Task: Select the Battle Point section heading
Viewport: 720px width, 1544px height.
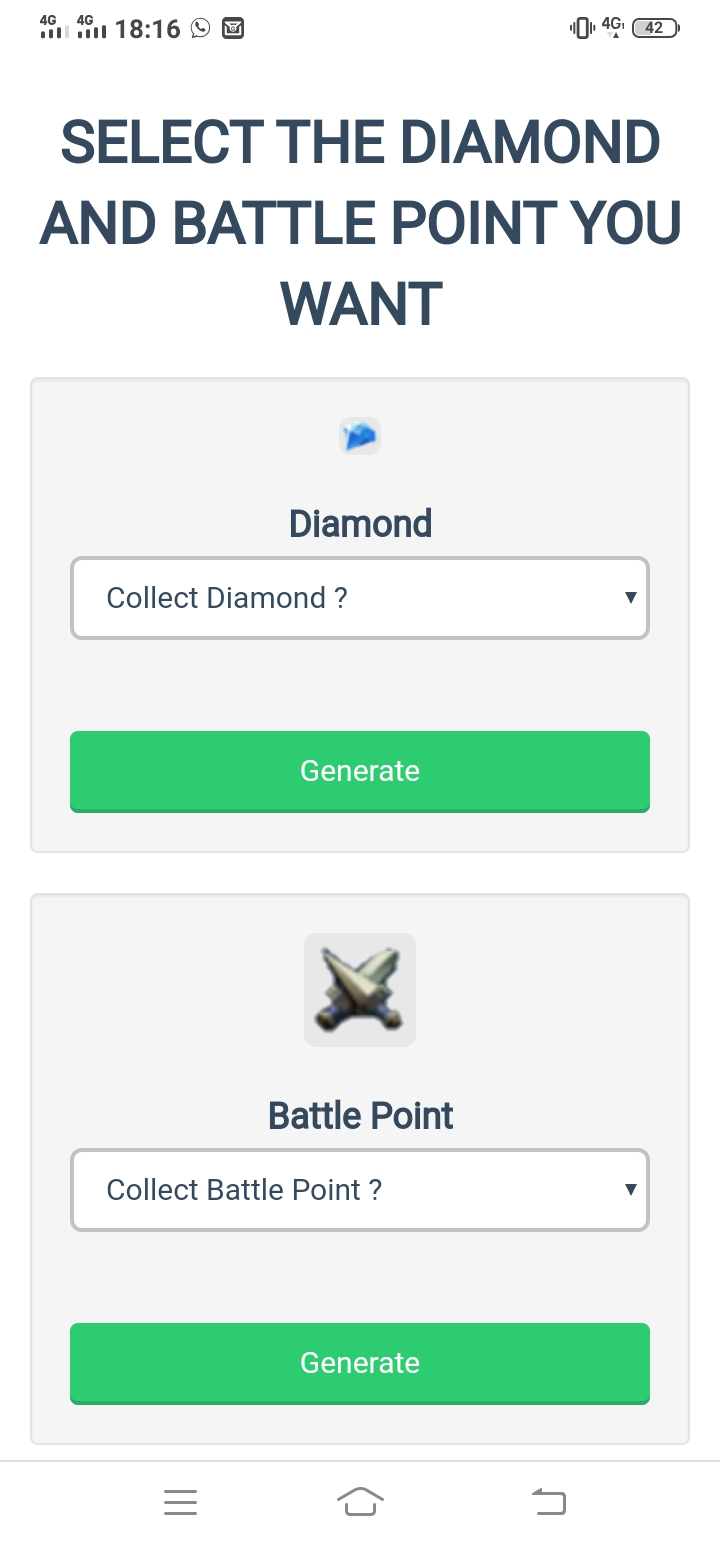Action: point(360,1115)
